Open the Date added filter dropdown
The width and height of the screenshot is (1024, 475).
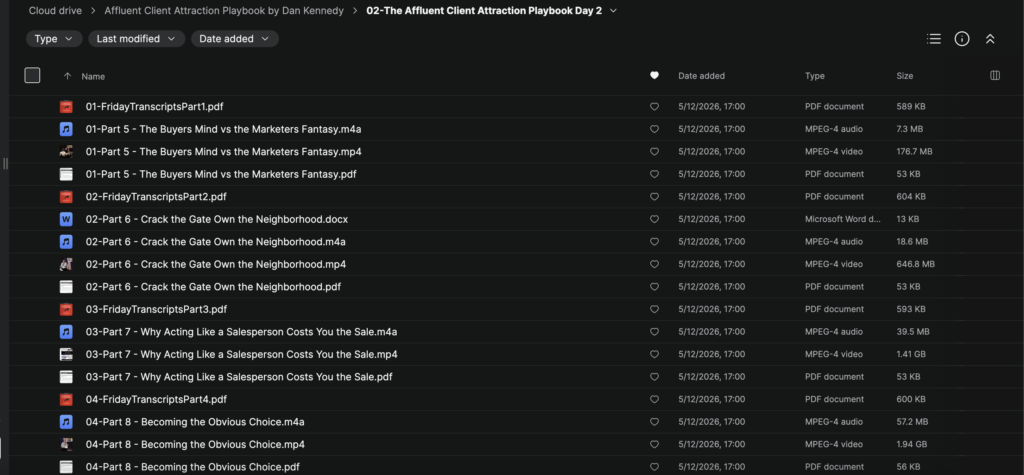(x=235, y=39)
